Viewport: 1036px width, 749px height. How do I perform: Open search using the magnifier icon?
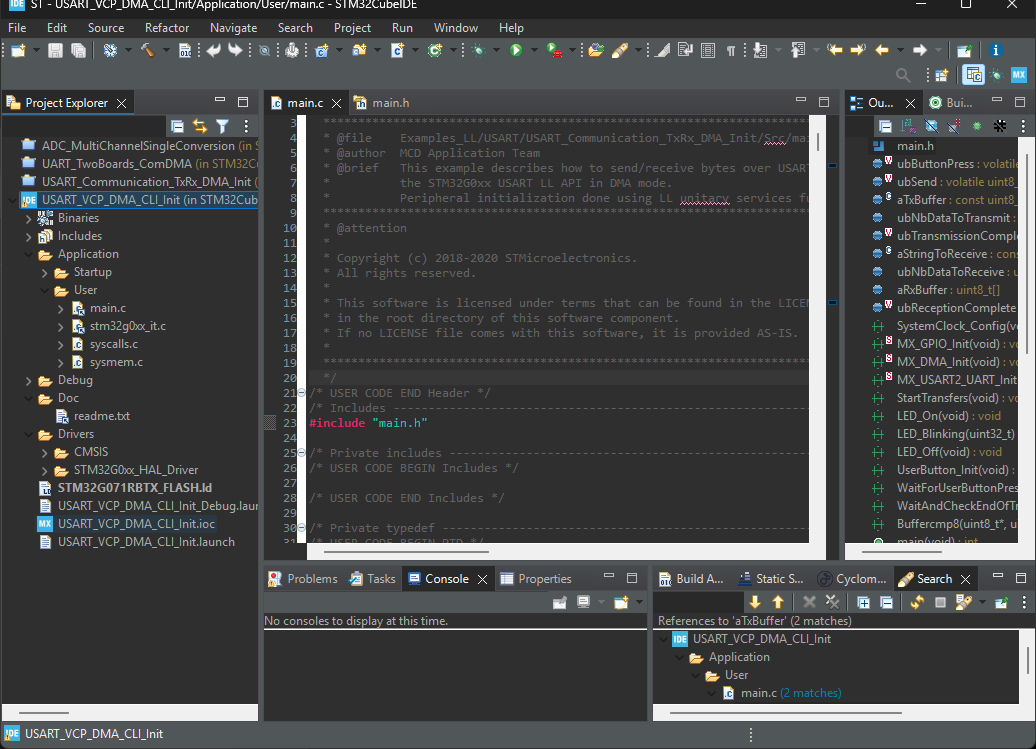click(x=903, y=74)
